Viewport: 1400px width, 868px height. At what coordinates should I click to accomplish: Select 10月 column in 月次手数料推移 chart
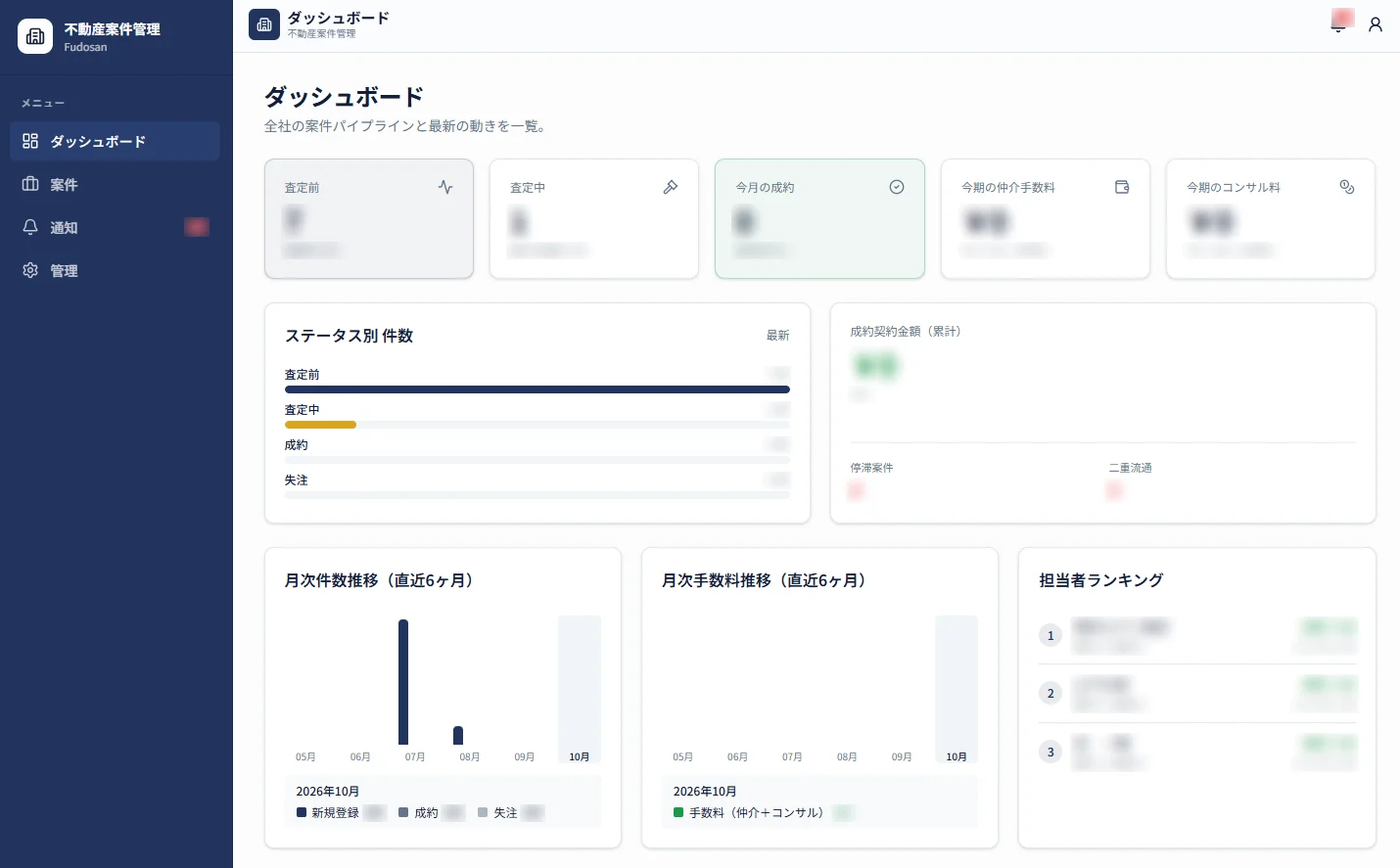[957, 689]
